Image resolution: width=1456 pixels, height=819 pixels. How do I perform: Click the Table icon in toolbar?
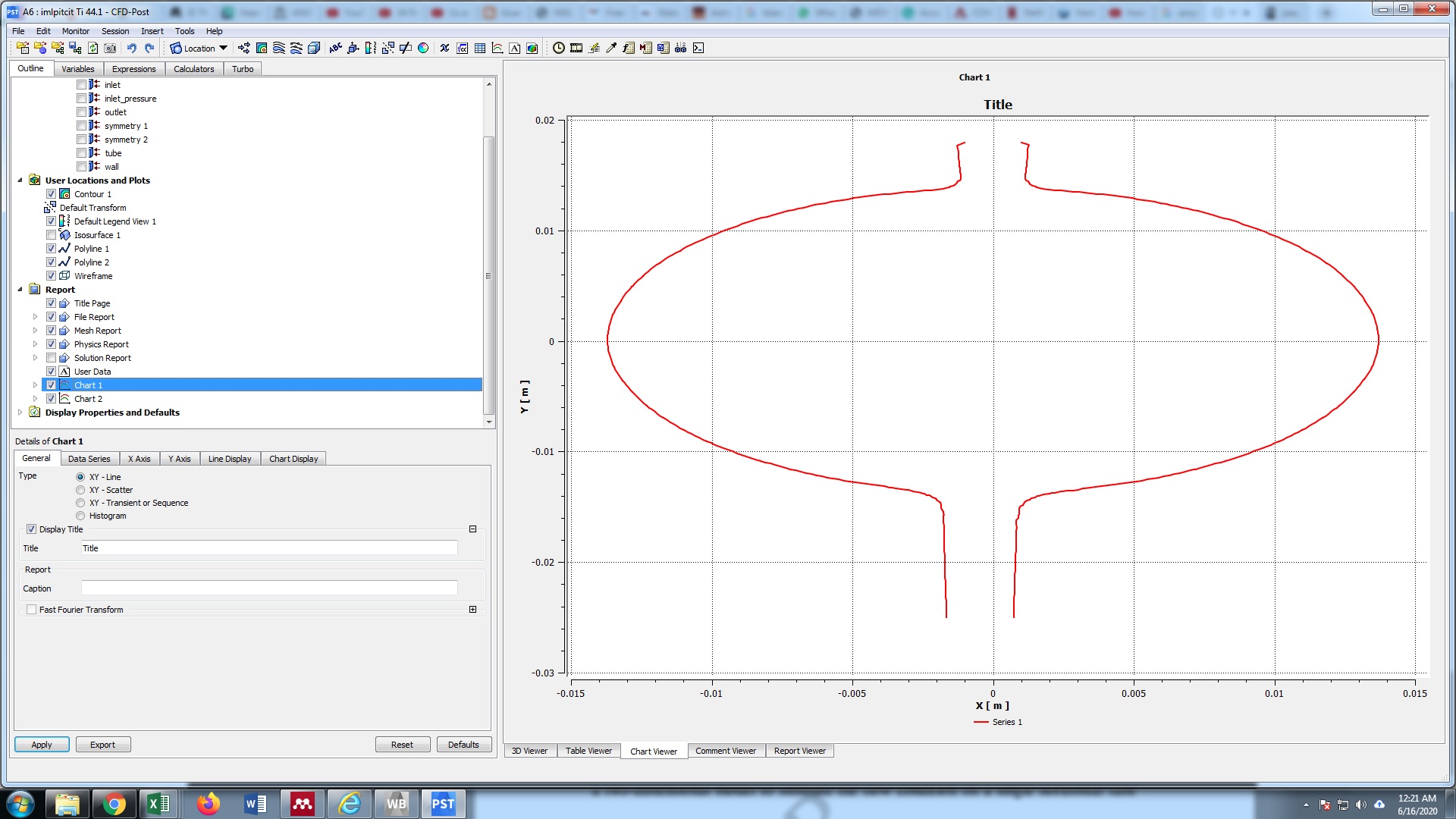click(480, 48)
